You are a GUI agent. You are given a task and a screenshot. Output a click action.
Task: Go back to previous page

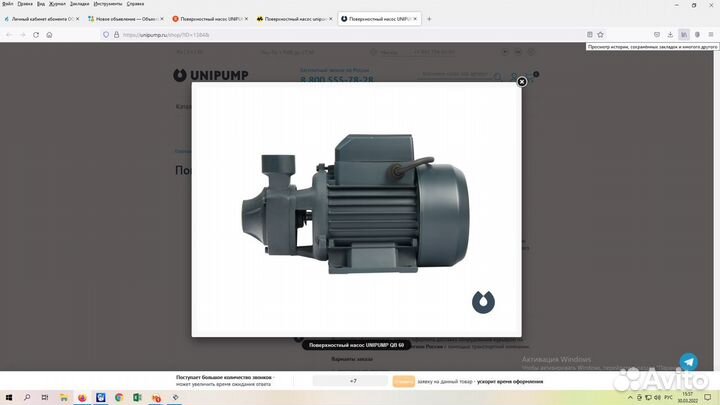pos(9,35)
